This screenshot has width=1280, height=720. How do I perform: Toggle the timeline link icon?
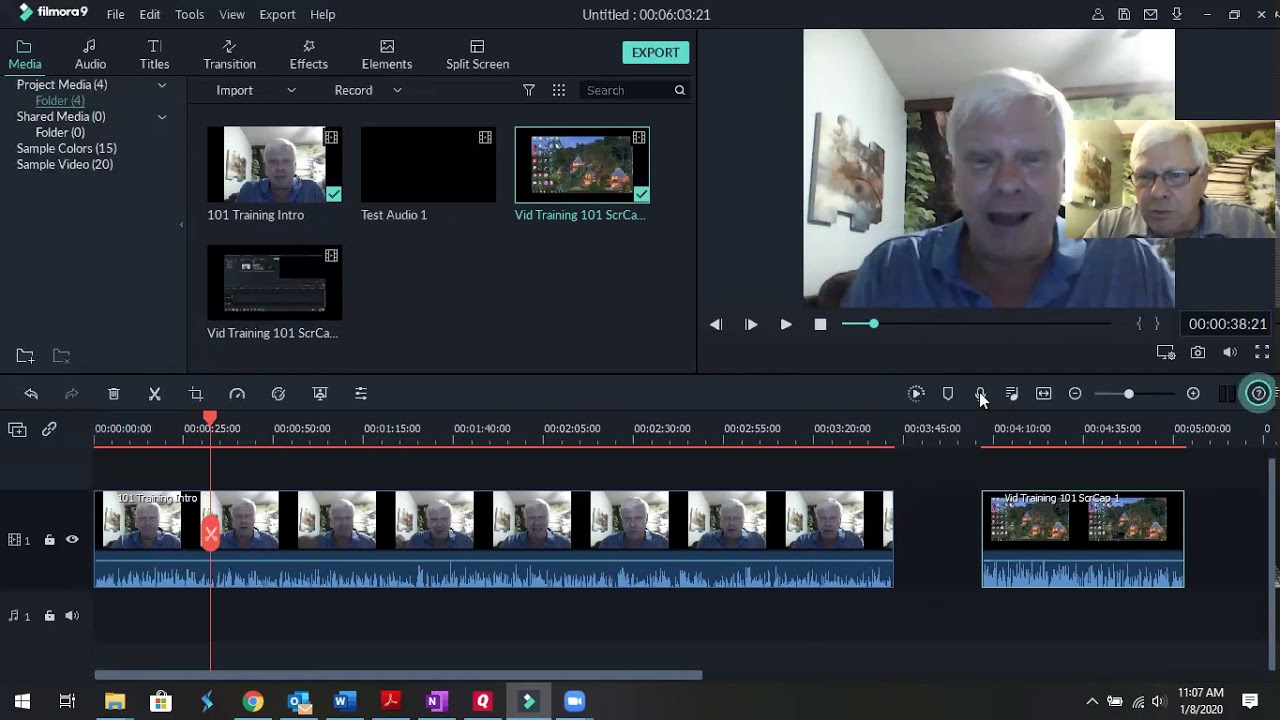[49, 429]
